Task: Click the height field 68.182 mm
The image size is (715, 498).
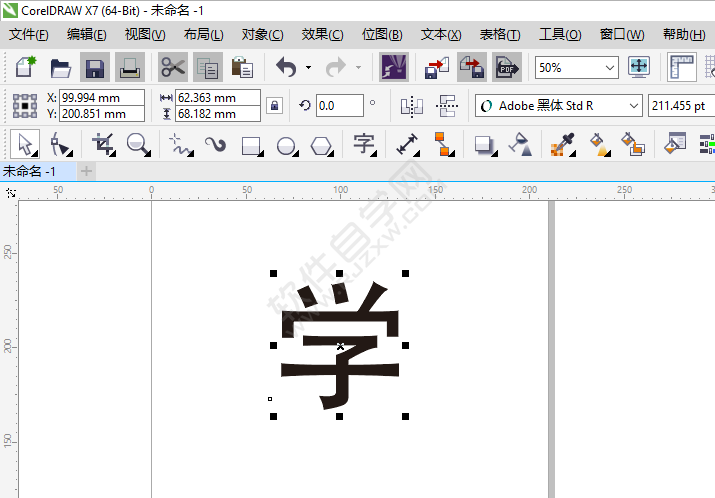Action: click(x=218, y=114)
